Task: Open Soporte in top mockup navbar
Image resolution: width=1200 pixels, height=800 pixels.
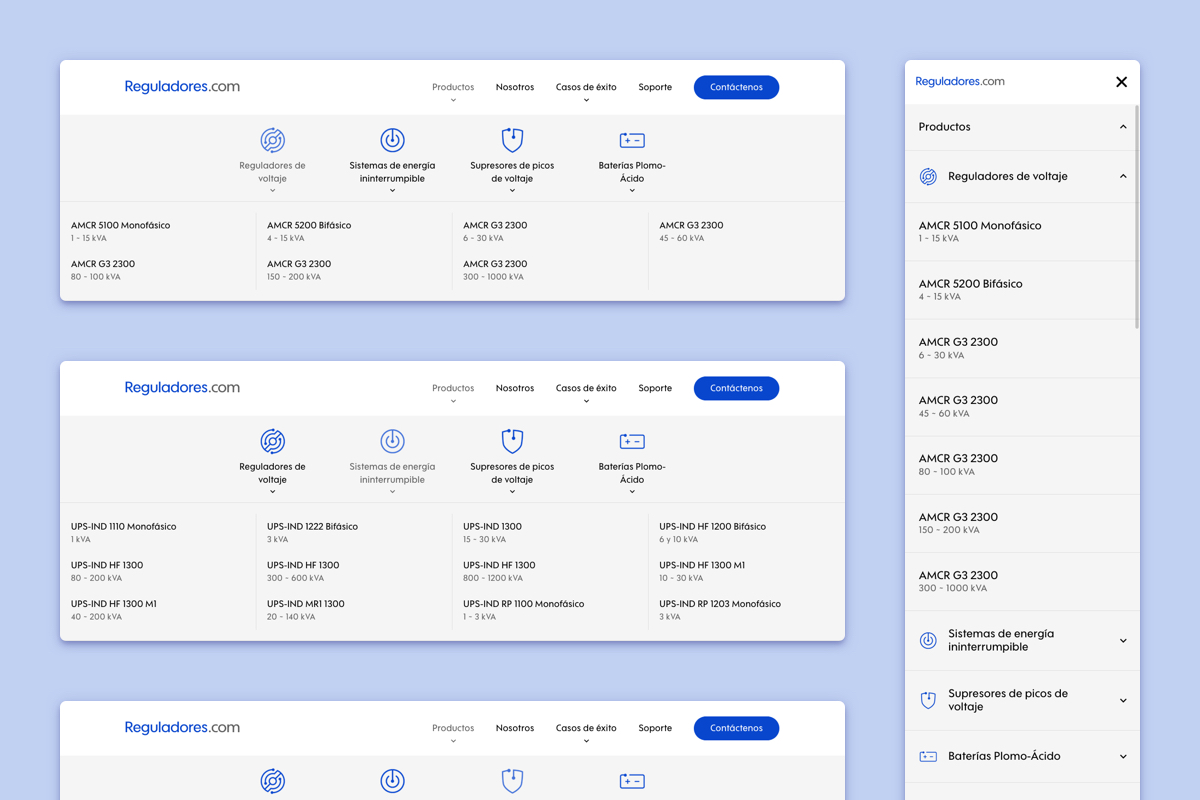Action: pyautogui.click(x=655, y=87)
